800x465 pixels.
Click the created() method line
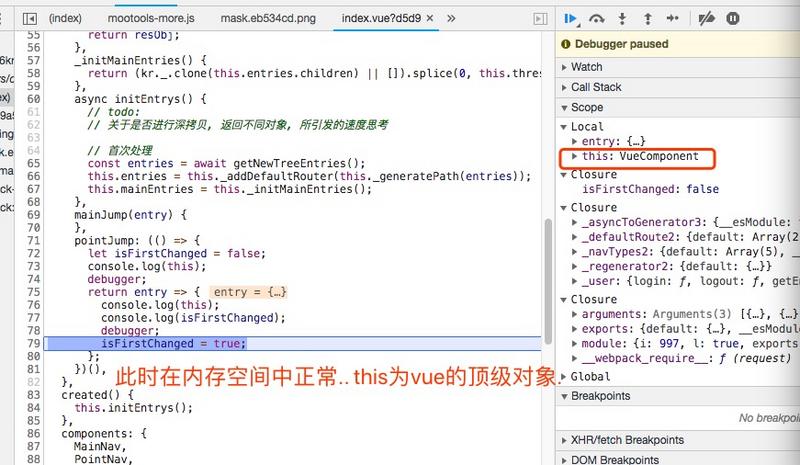coord(97,395)
